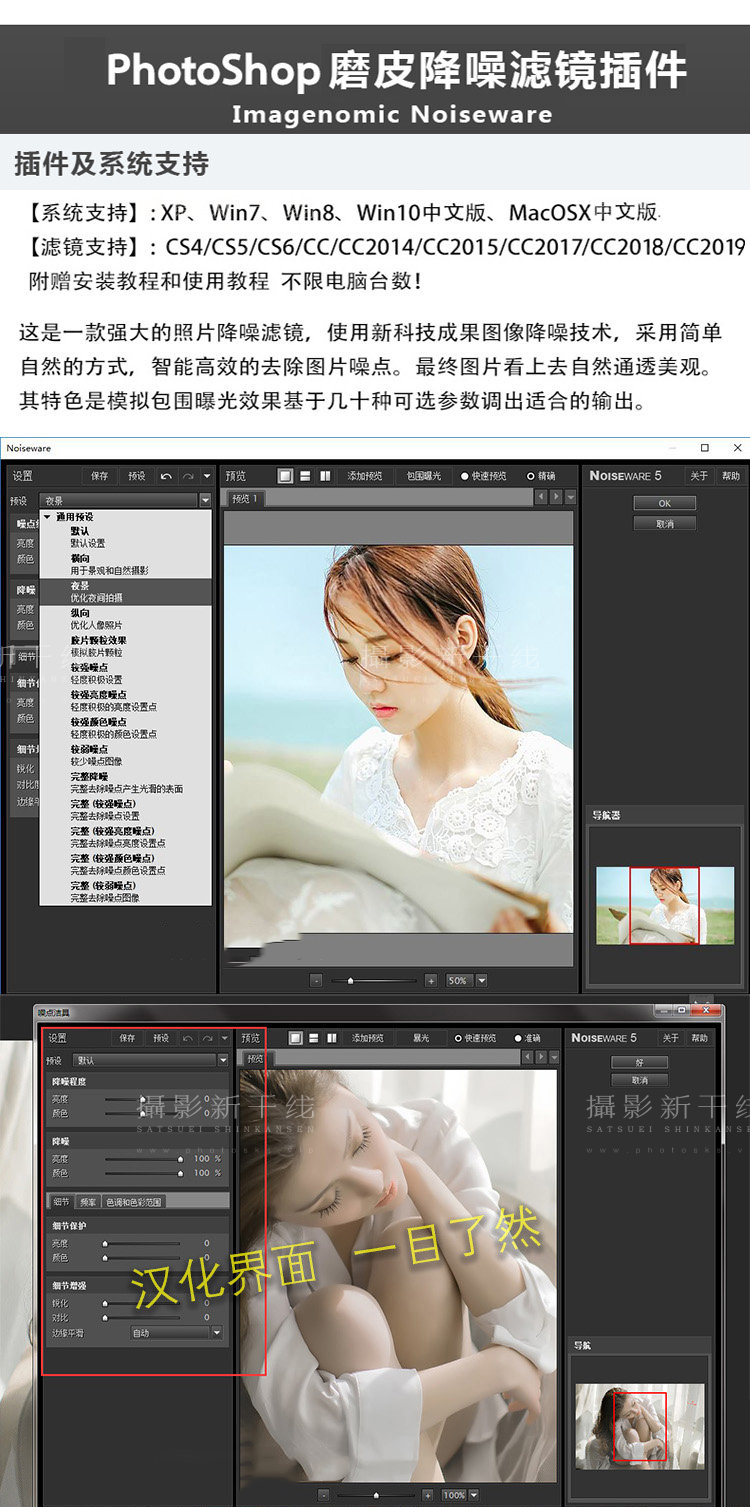Image resolution: width=750 pixels, height=1507 pixels.
Task: Switch to 细节 tab in lower window
Action: [x=61, y=1201]
